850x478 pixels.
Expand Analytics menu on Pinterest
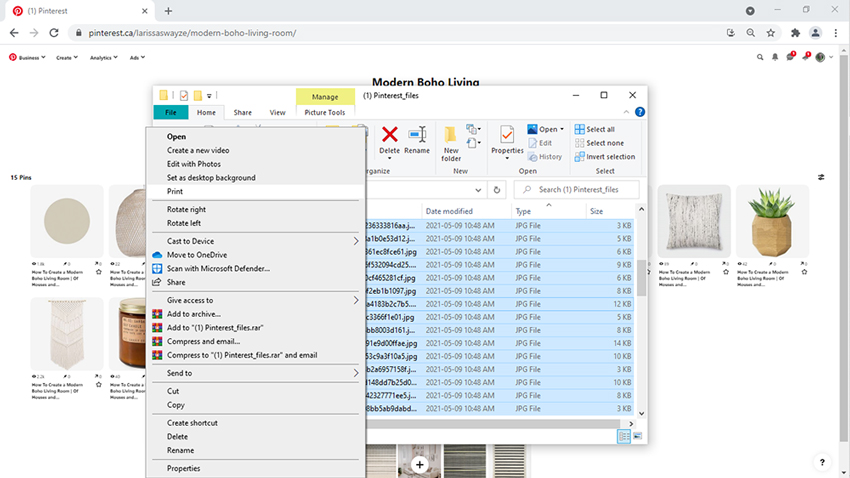pos(104,57)
